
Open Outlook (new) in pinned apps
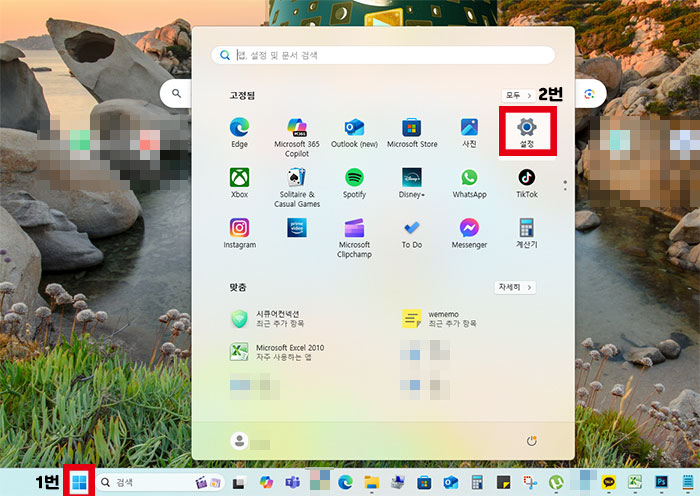[354, 133]
